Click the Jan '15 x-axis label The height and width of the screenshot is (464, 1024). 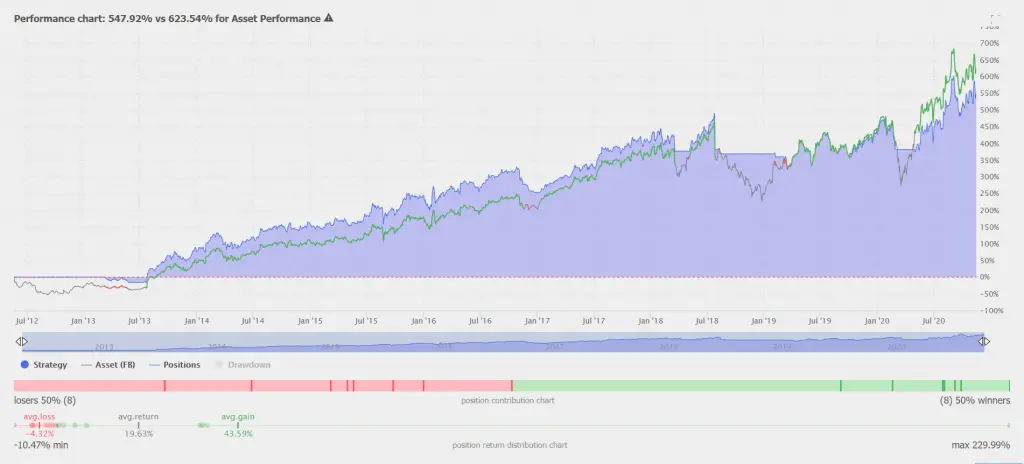click(310, 321)
